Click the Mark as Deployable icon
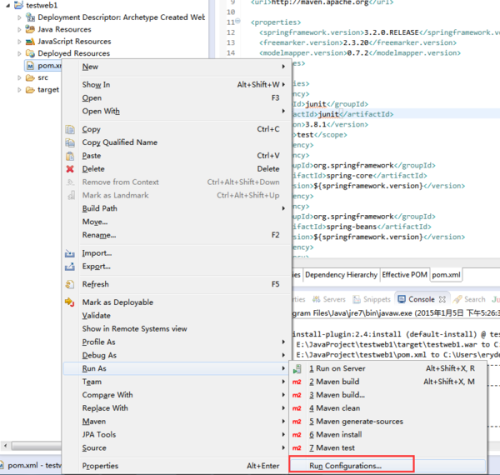Screen dimensions: 500x475 click(70, 302)
